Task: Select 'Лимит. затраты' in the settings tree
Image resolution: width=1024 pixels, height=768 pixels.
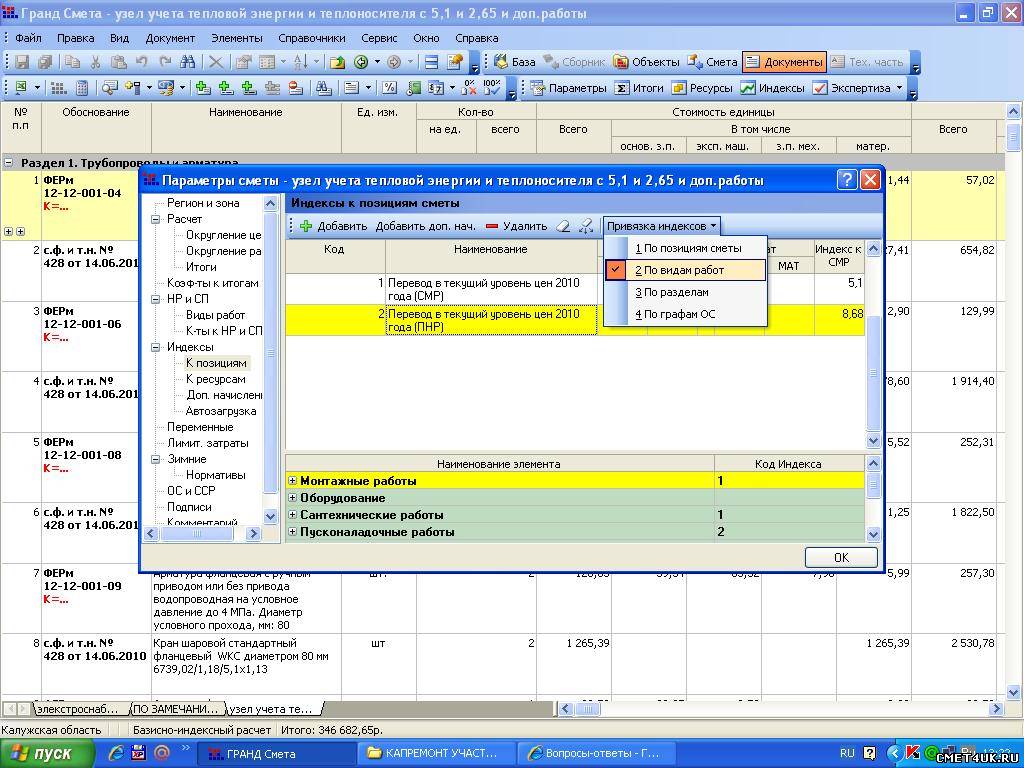Action: tap(207, 443)
